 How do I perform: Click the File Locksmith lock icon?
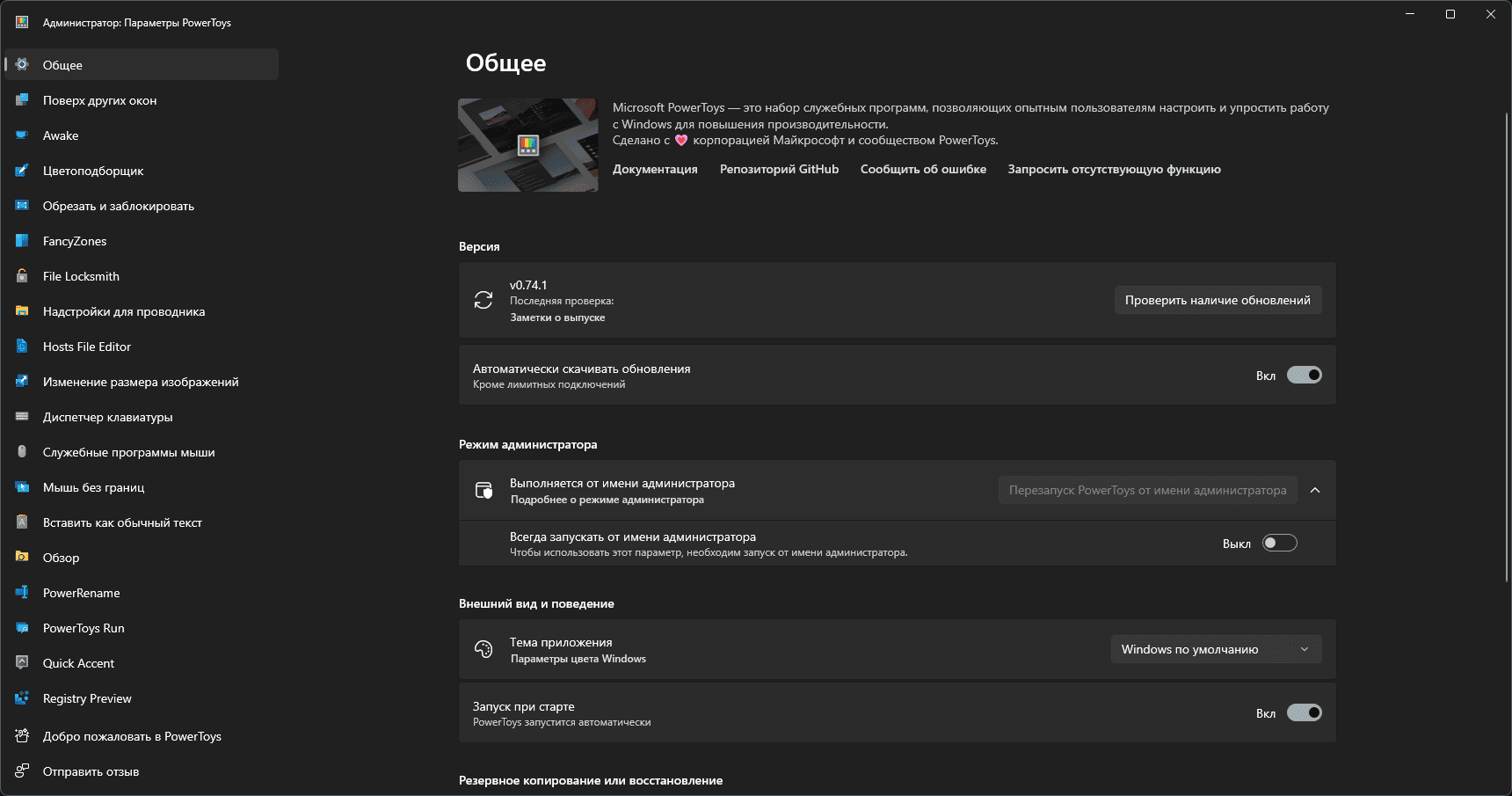22,275
